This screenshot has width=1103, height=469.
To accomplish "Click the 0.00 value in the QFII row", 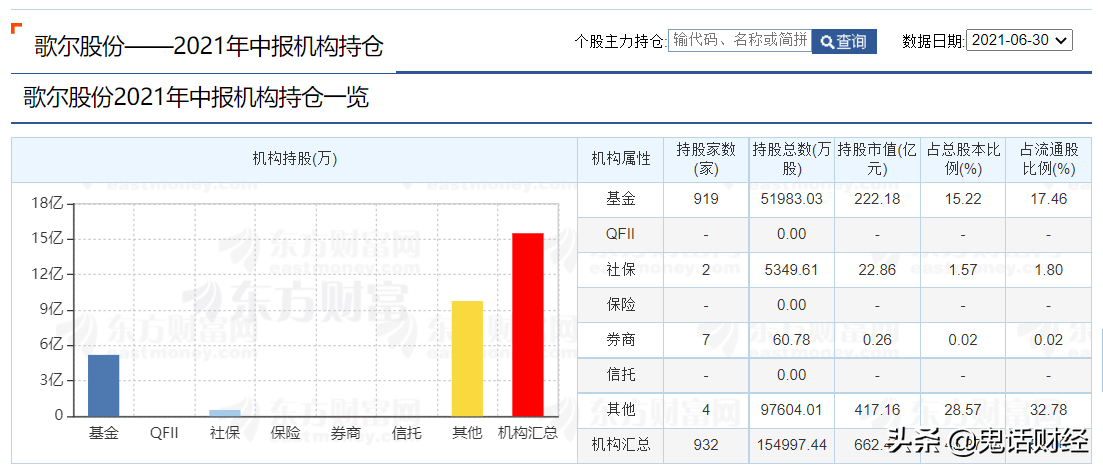I will point(791,234).
